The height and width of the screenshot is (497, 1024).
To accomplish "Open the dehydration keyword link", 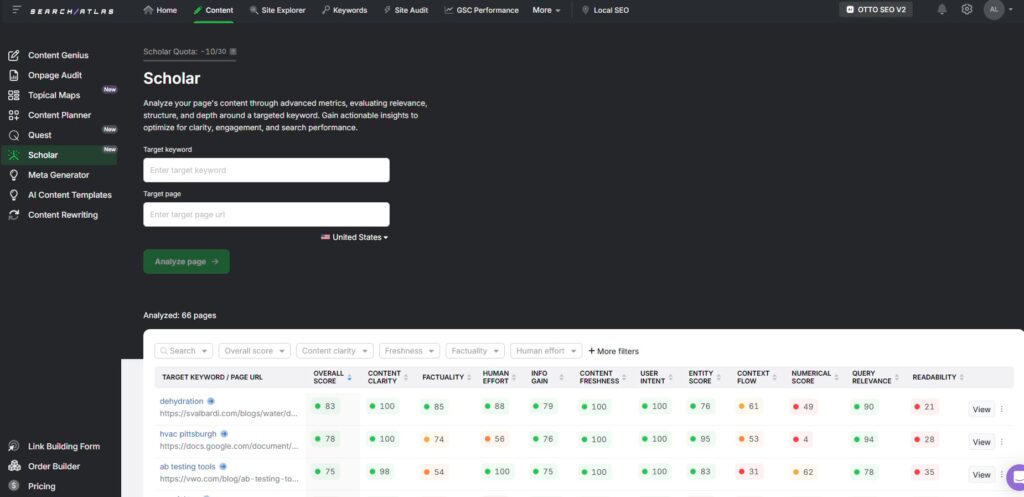I will [182, 401].
